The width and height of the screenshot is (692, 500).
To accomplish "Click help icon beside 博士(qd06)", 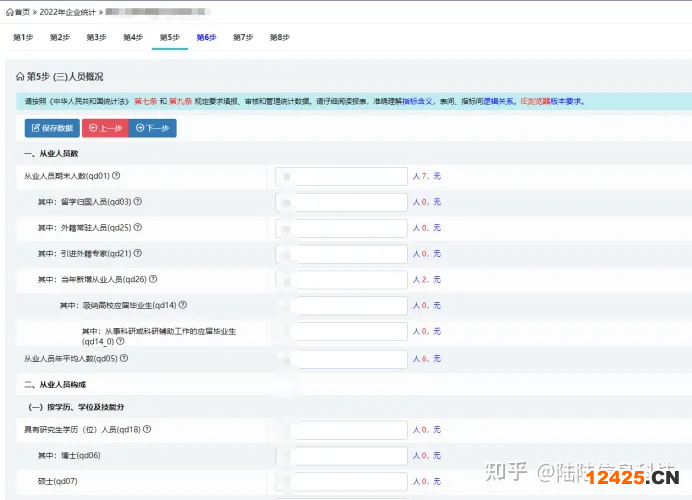I will click(108, 455).
